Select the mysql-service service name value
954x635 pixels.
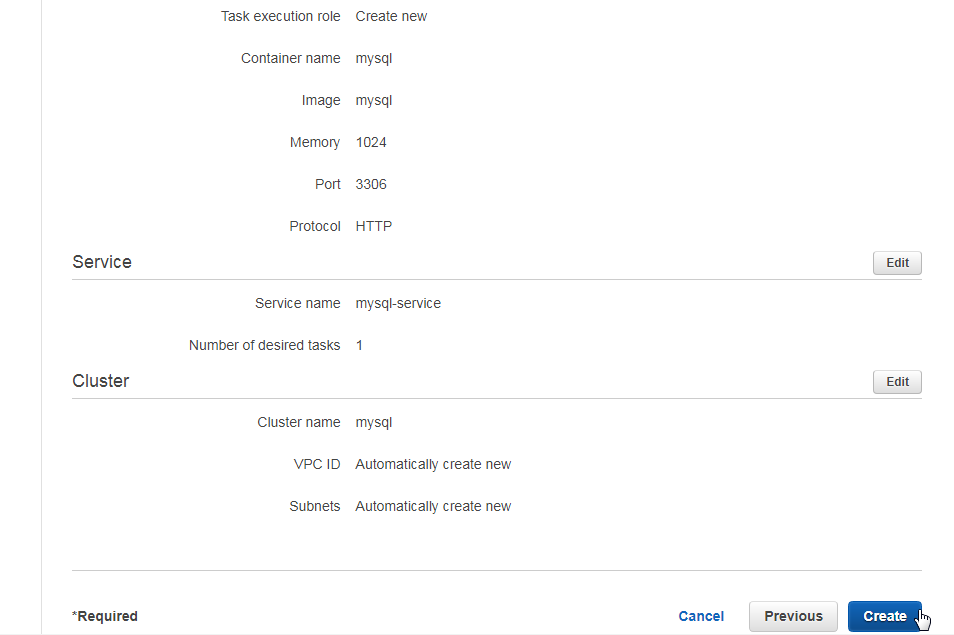point(398,303)
